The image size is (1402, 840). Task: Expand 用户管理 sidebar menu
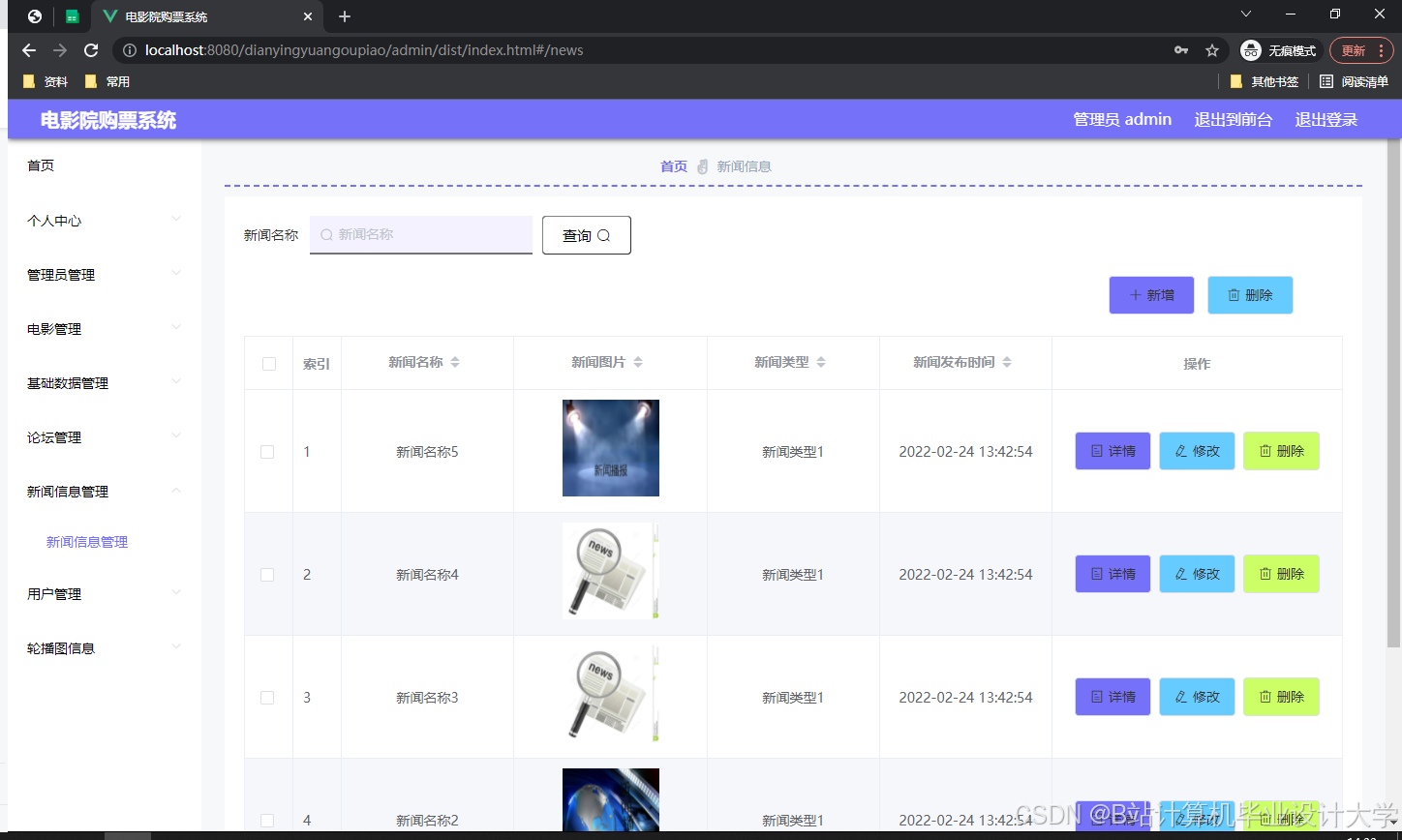(105, 594)
